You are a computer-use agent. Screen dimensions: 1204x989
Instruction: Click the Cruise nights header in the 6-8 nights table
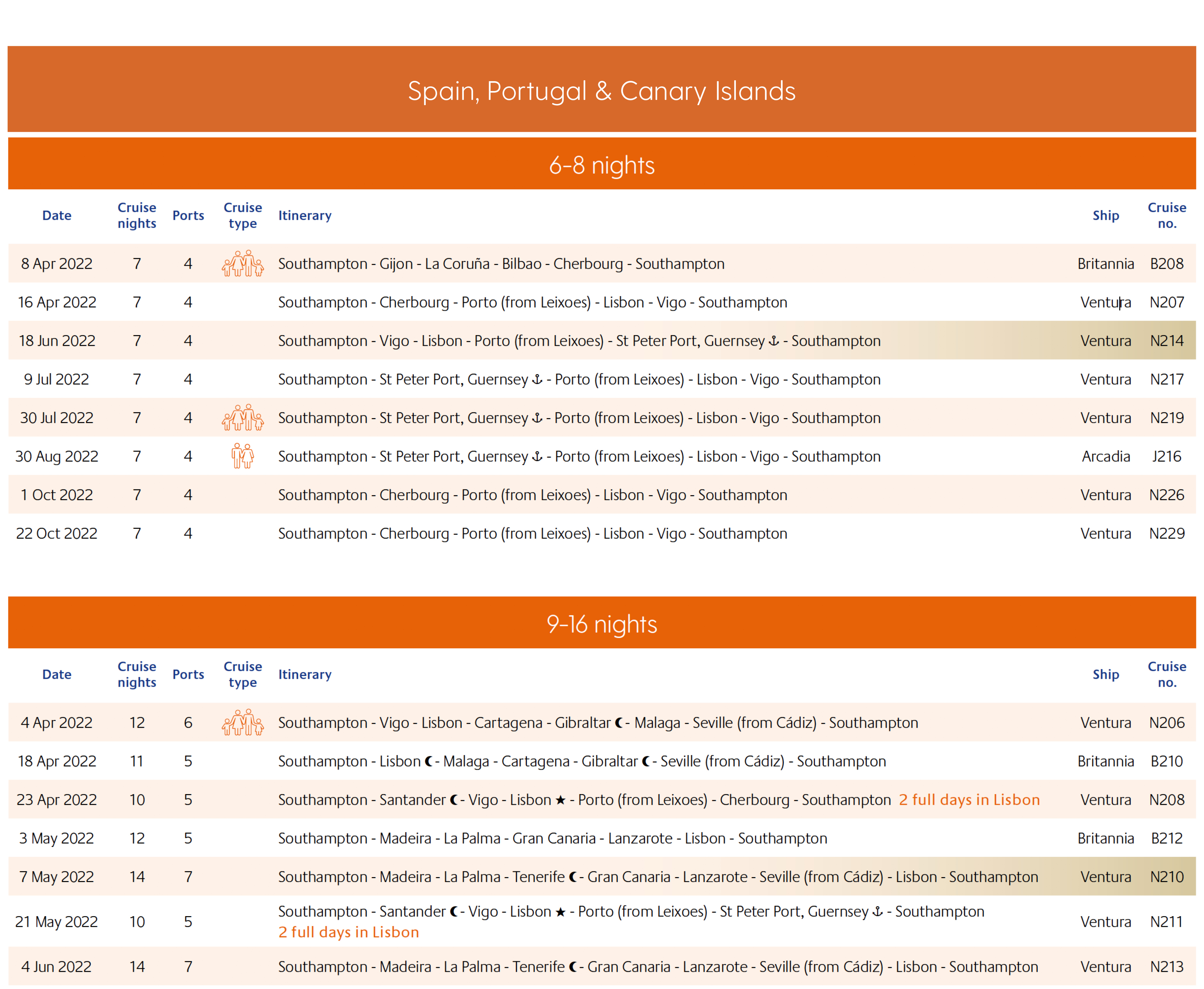[x=137, y=215]
